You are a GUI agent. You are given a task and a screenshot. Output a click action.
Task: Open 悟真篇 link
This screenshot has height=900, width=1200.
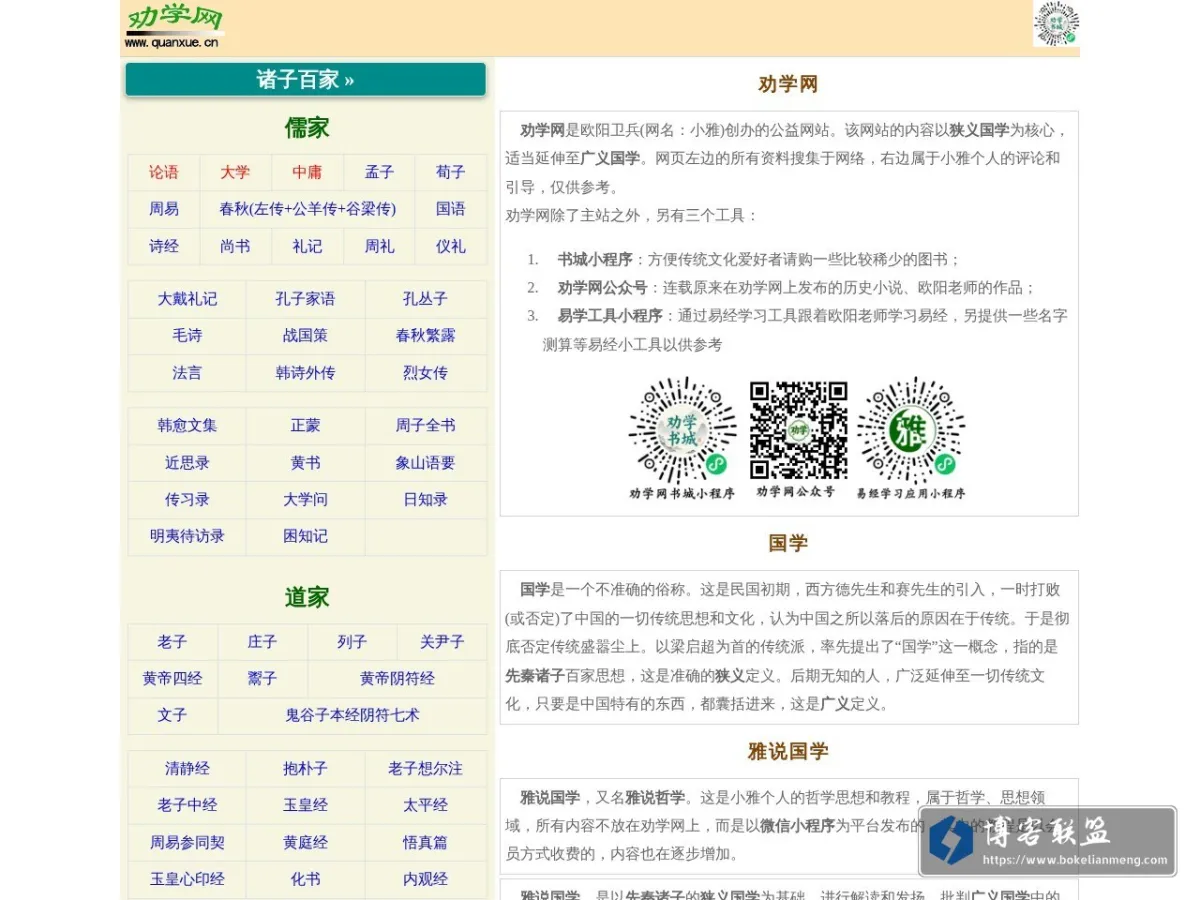(425, 843)
